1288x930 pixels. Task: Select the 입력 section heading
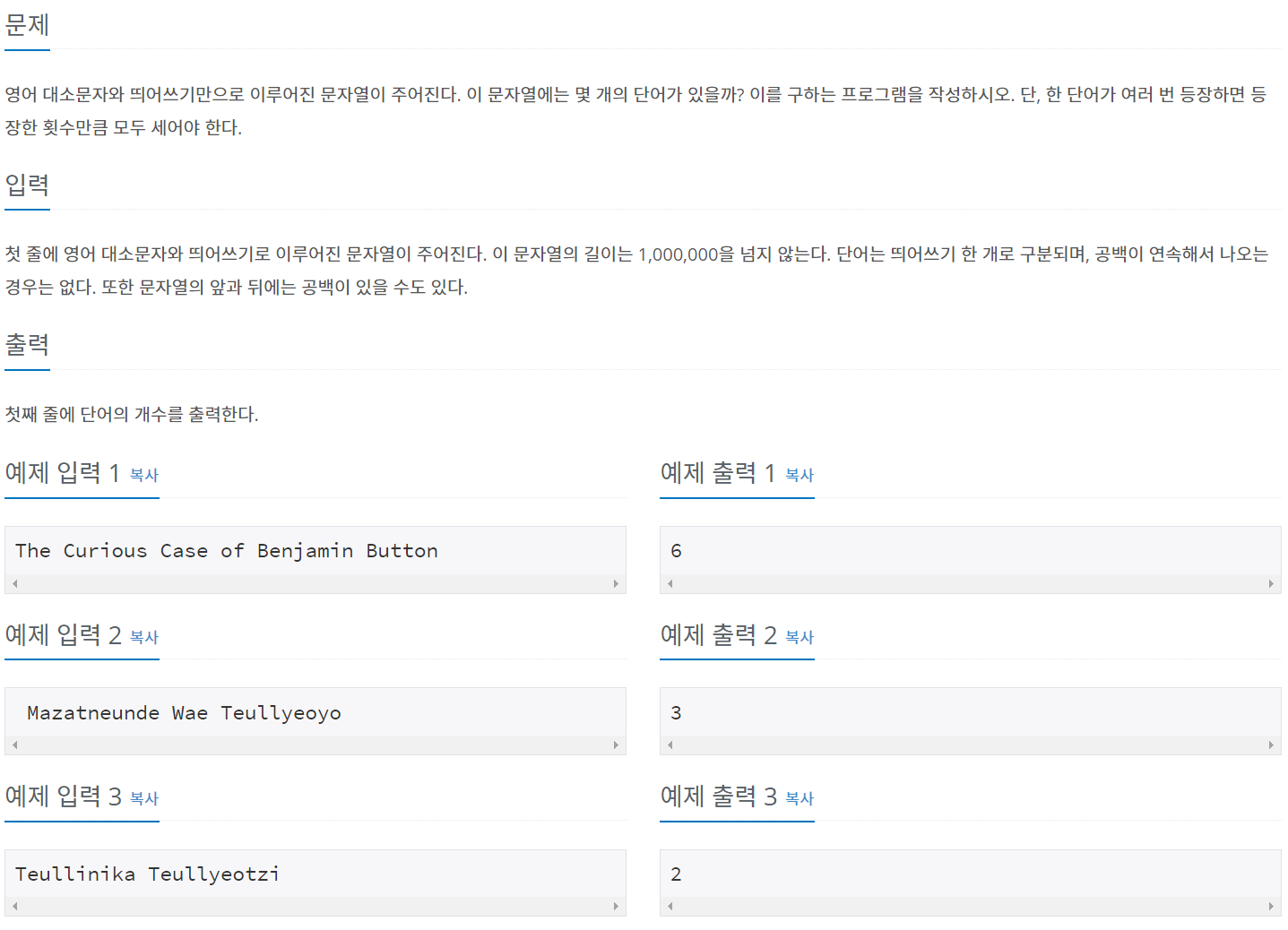pos(26,186)
